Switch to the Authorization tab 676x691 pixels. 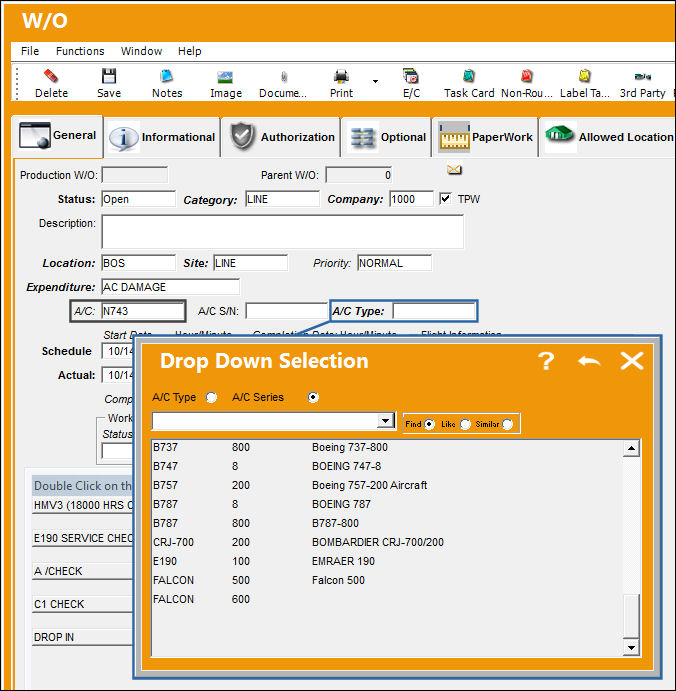(x=282, y=137)
